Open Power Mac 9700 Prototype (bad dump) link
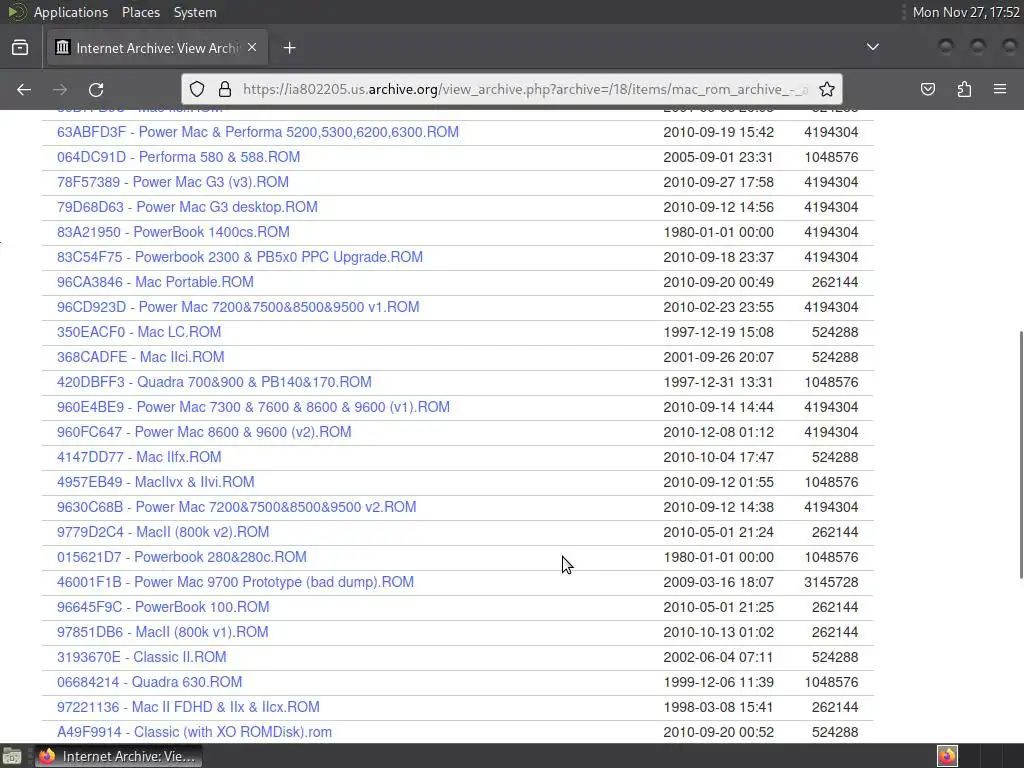1024x768 pixels. (235, 582)
